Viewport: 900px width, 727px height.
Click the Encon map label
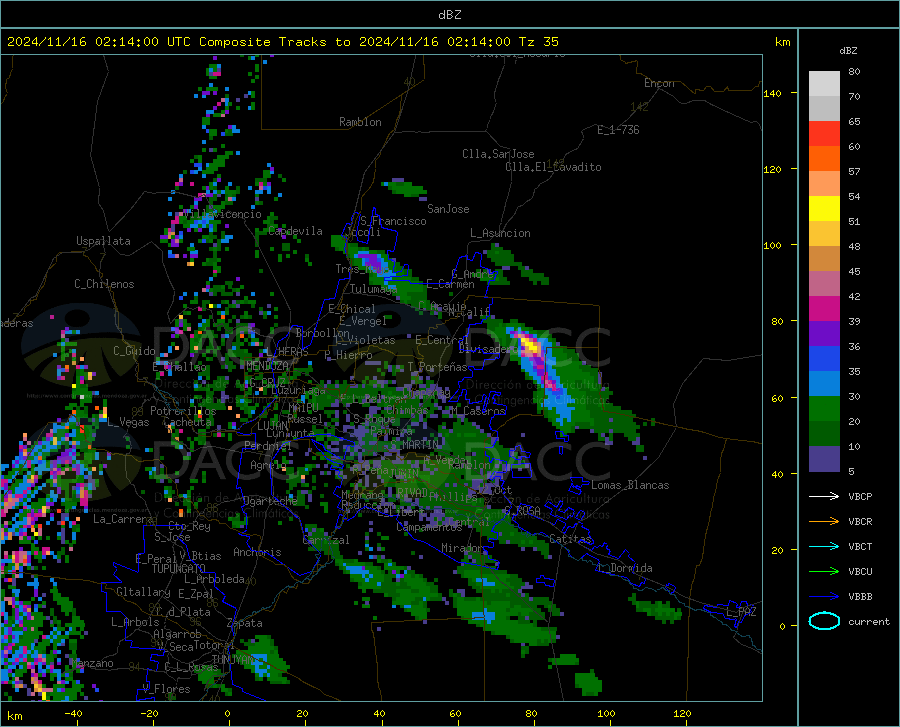tap(659, 83)
